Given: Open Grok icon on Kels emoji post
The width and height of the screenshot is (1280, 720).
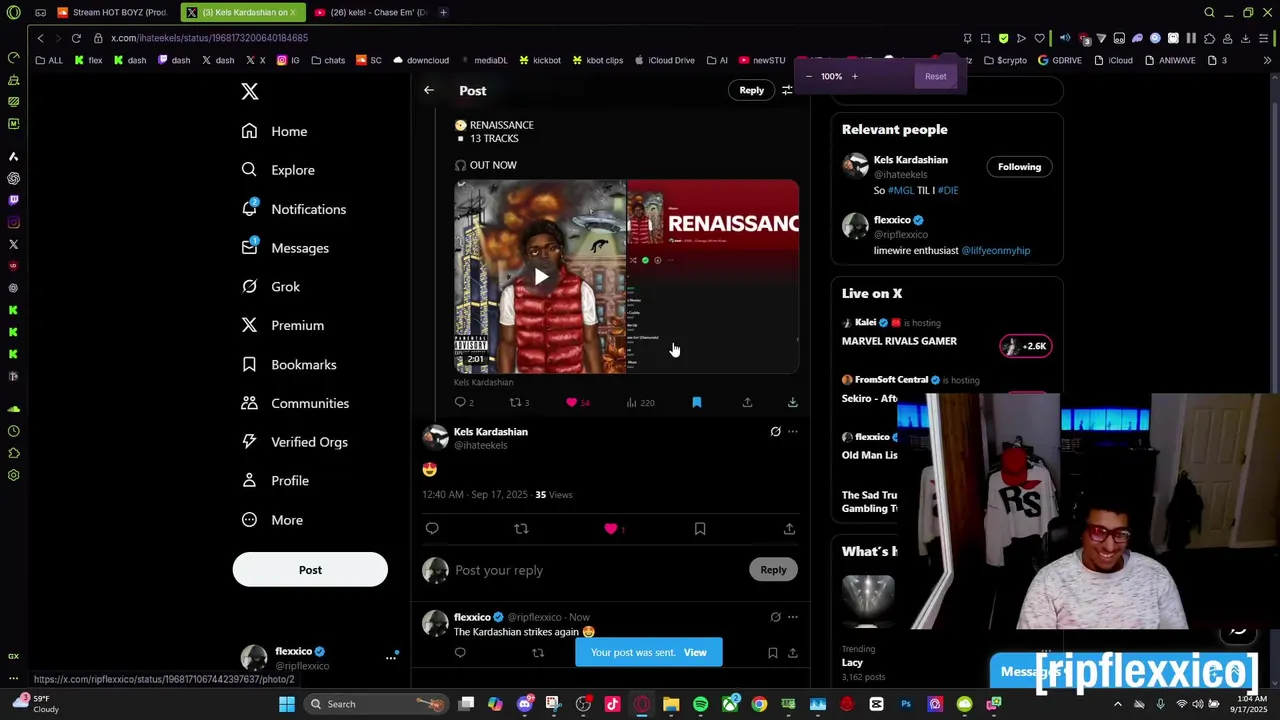Looking at the screenshot, I should pos(775,432).
